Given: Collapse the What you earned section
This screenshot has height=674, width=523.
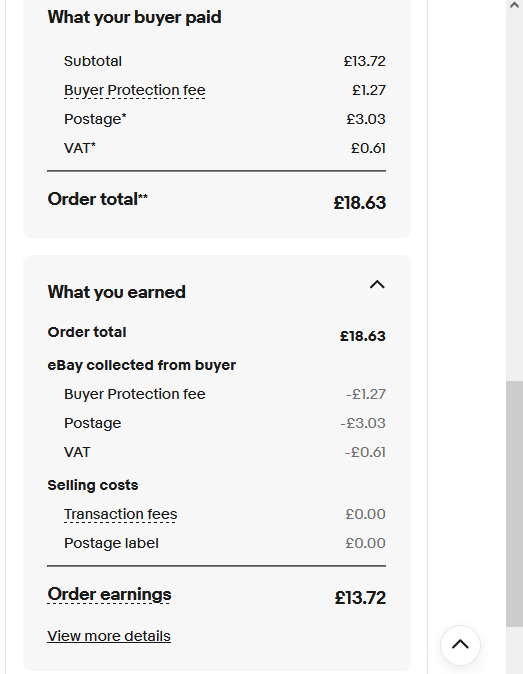Looking at the screenshot, I should [377, 285].
